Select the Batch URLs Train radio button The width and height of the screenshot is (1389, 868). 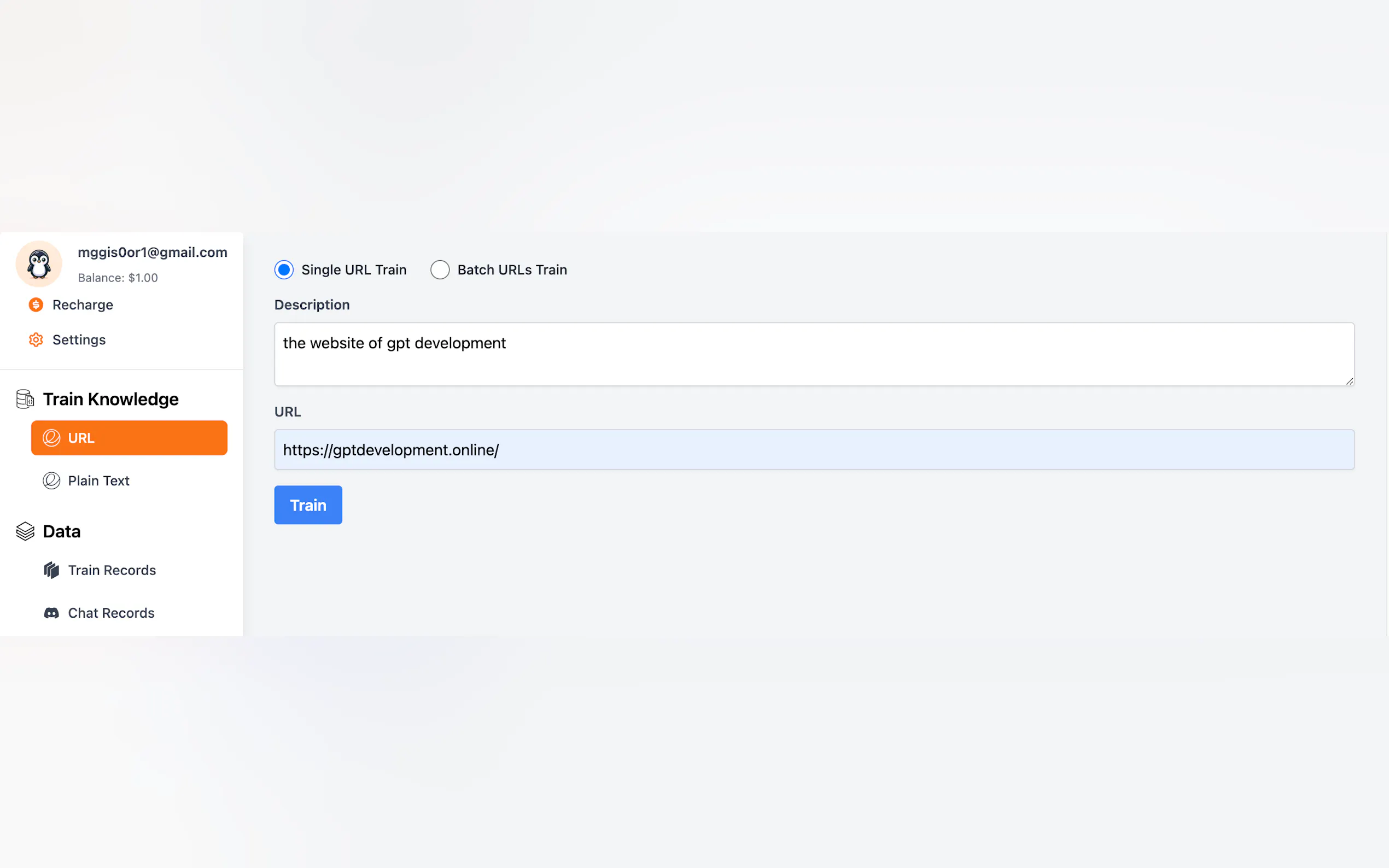440,270
